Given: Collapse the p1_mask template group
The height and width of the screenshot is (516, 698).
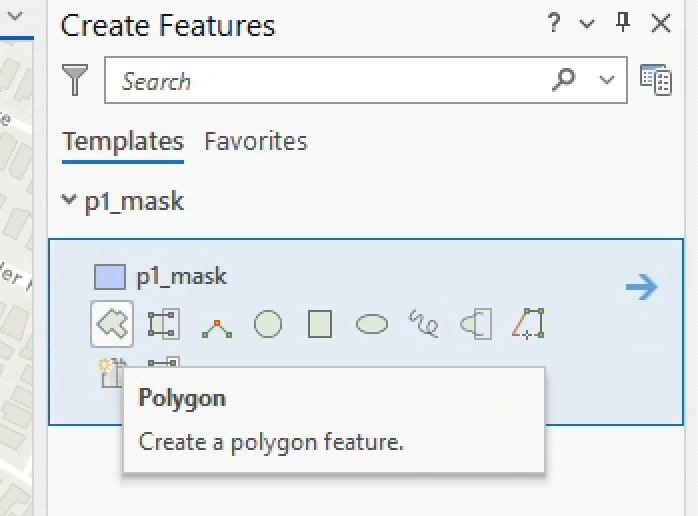Looking at the screenshot, I should click(x=69, y=201).
